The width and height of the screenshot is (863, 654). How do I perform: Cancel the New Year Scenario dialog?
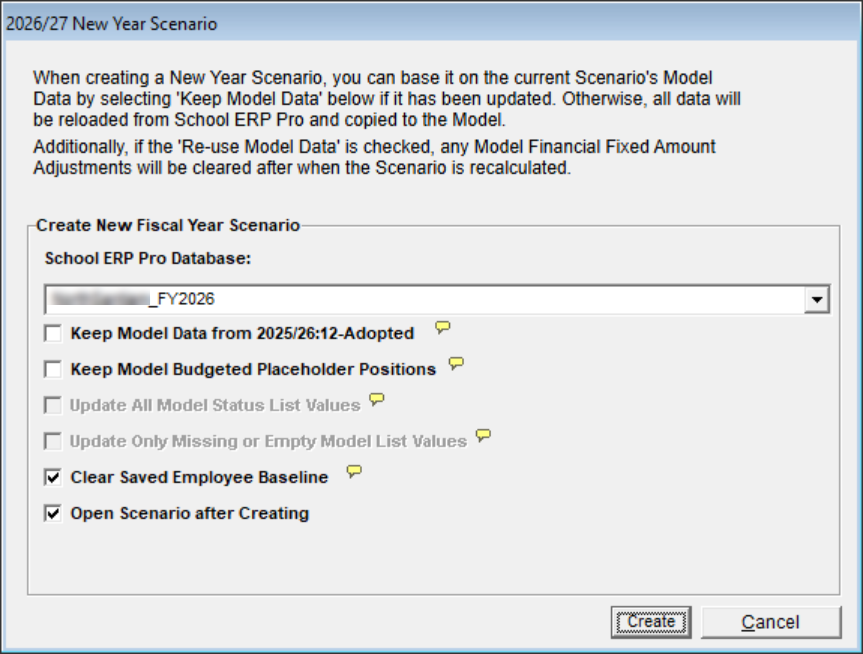(x=771, y=622)
